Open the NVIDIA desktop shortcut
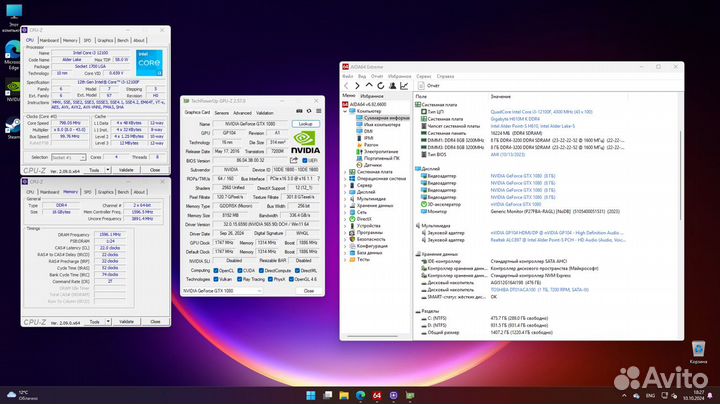 tap(12, 90)
